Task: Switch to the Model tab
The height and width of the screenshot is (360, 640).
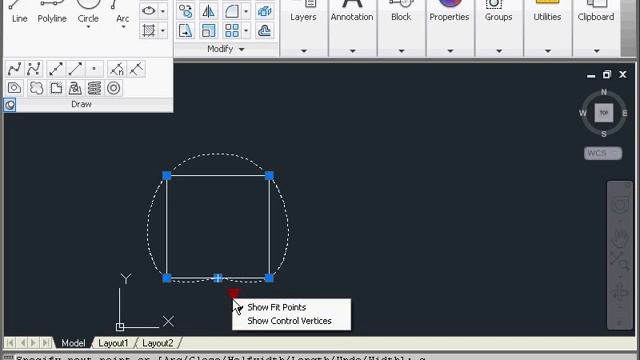Action: [x=73, y=343]
